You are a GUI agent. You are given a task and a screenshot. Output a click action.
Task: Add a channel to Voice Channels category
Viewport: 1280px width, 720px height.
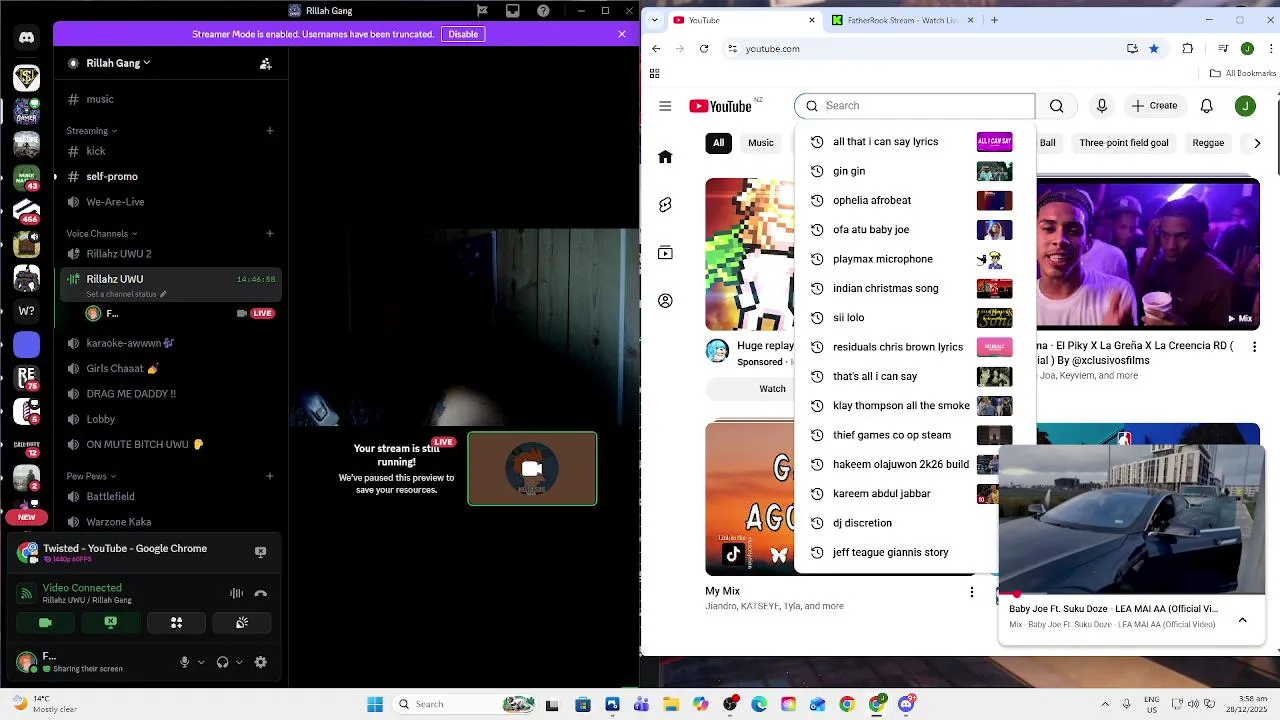270,234
